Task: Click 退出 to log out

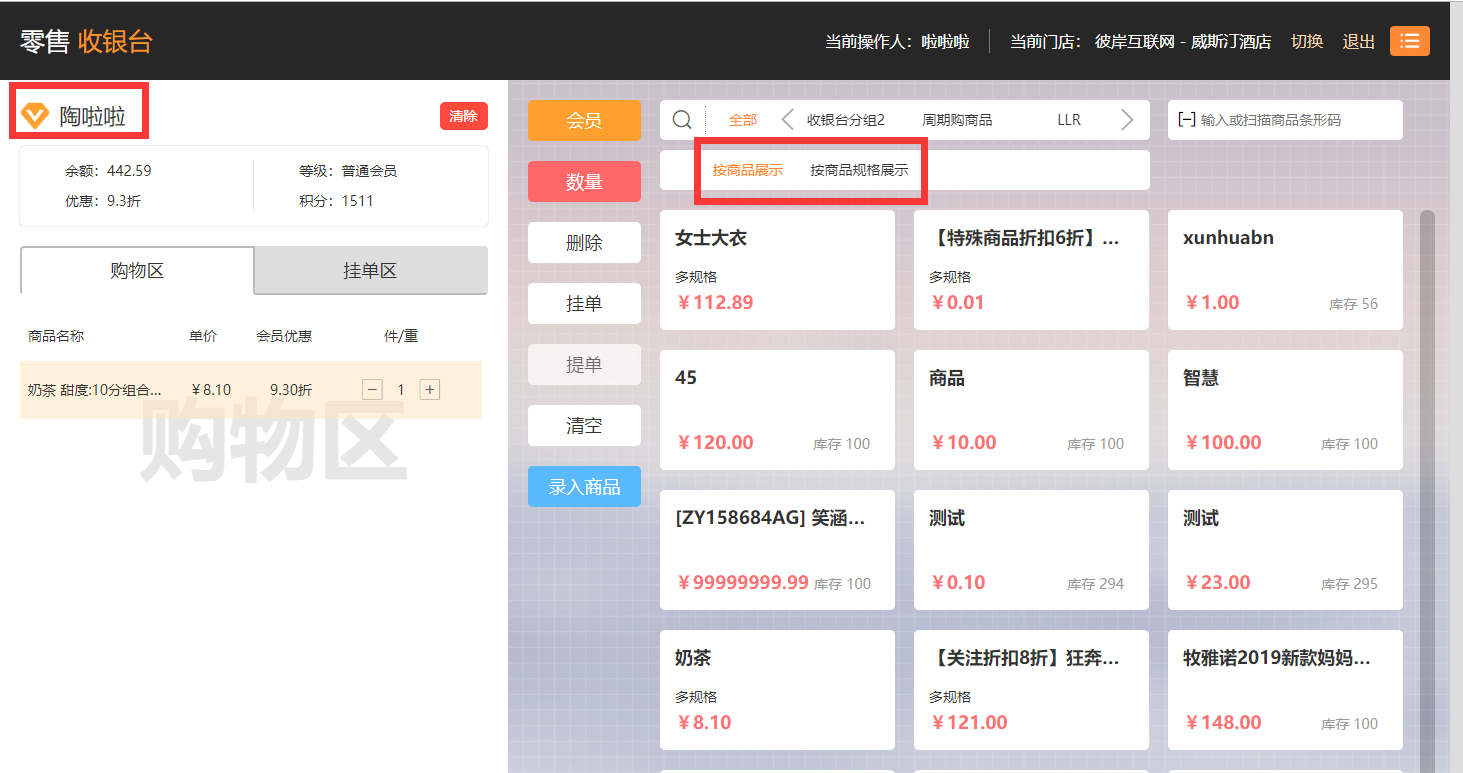Action: (x=1359, y=42)
